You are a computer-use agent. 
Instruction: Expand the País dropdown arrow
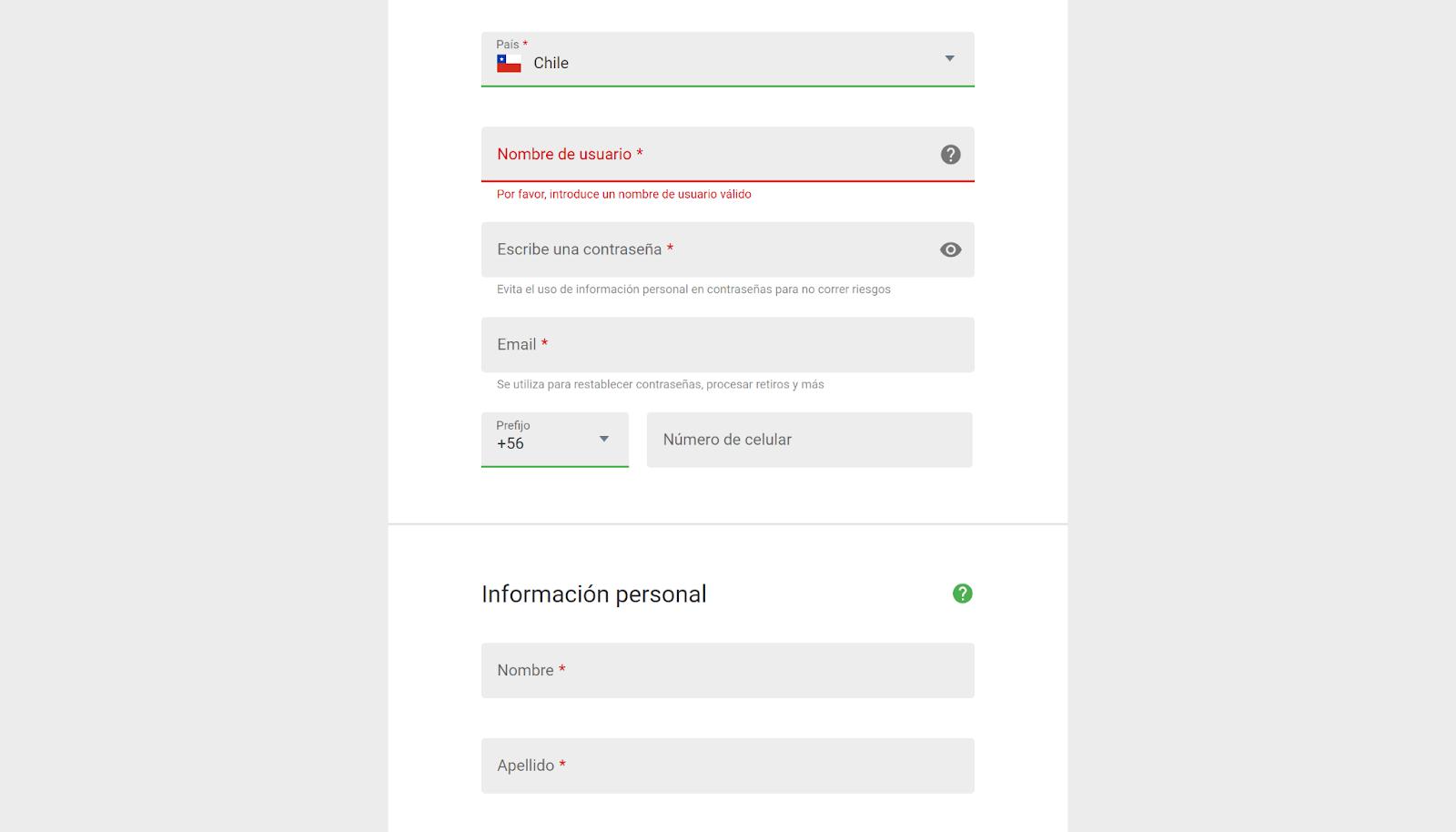(x=949, y=58)
